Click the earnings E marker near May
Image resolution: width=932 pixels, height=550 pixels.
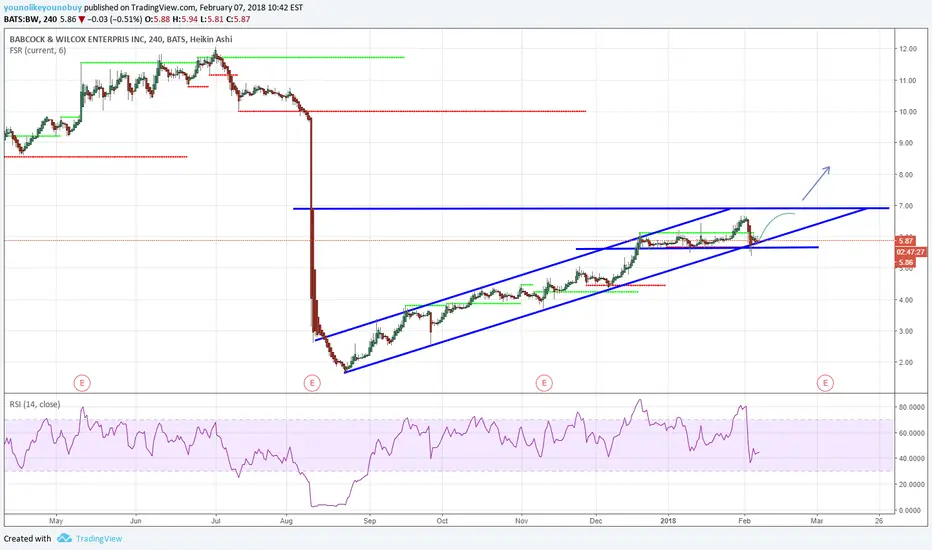[x=82, y=383]
